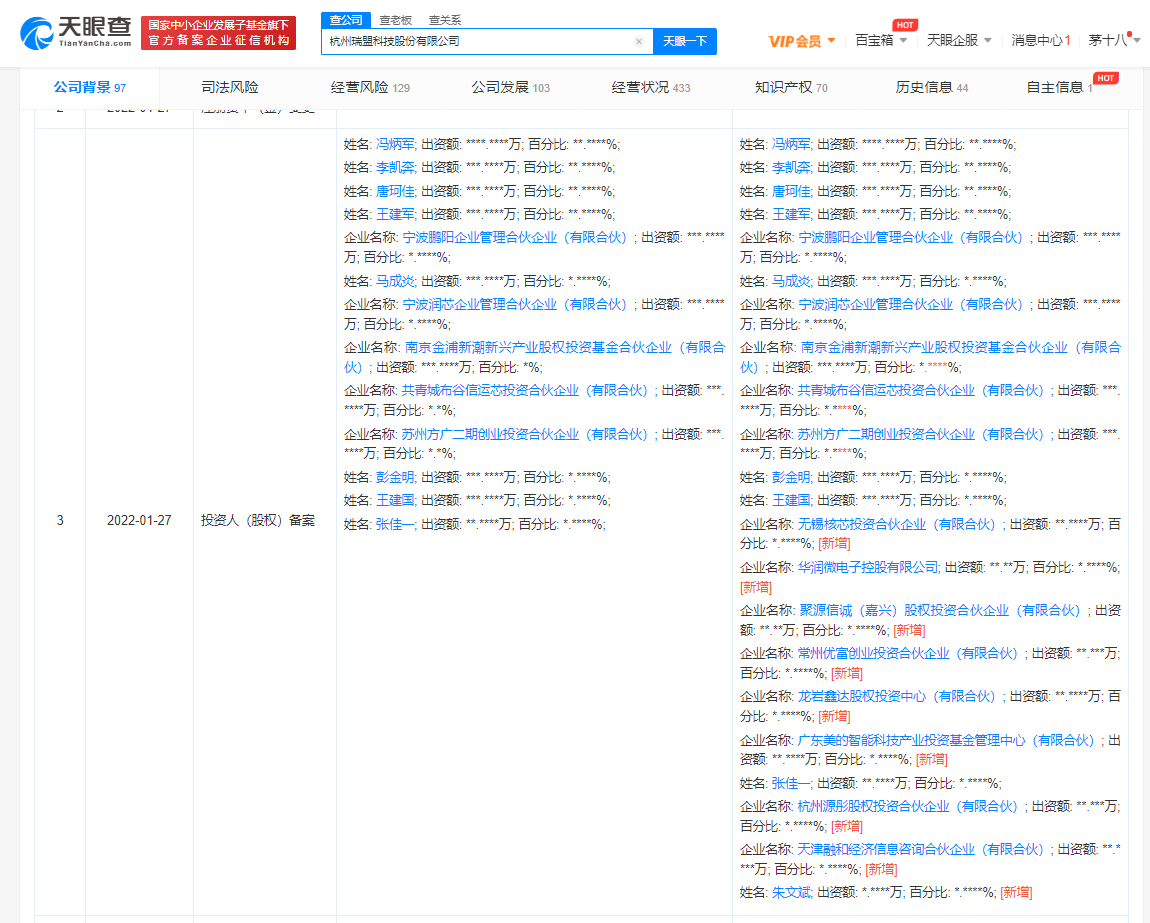Viewport: 1150px width, 923px height.
Task: Open 苏州方广二期创业投资合伙企业 in the before-change column
Action: tap(525, 434)
